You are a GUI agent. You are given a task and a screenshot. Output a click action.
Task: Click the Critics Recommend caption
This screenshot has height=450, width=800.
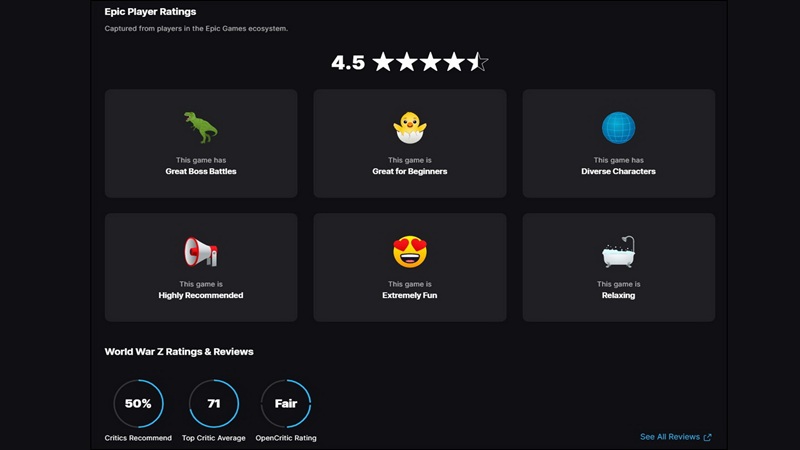click(x=138, y=438)
